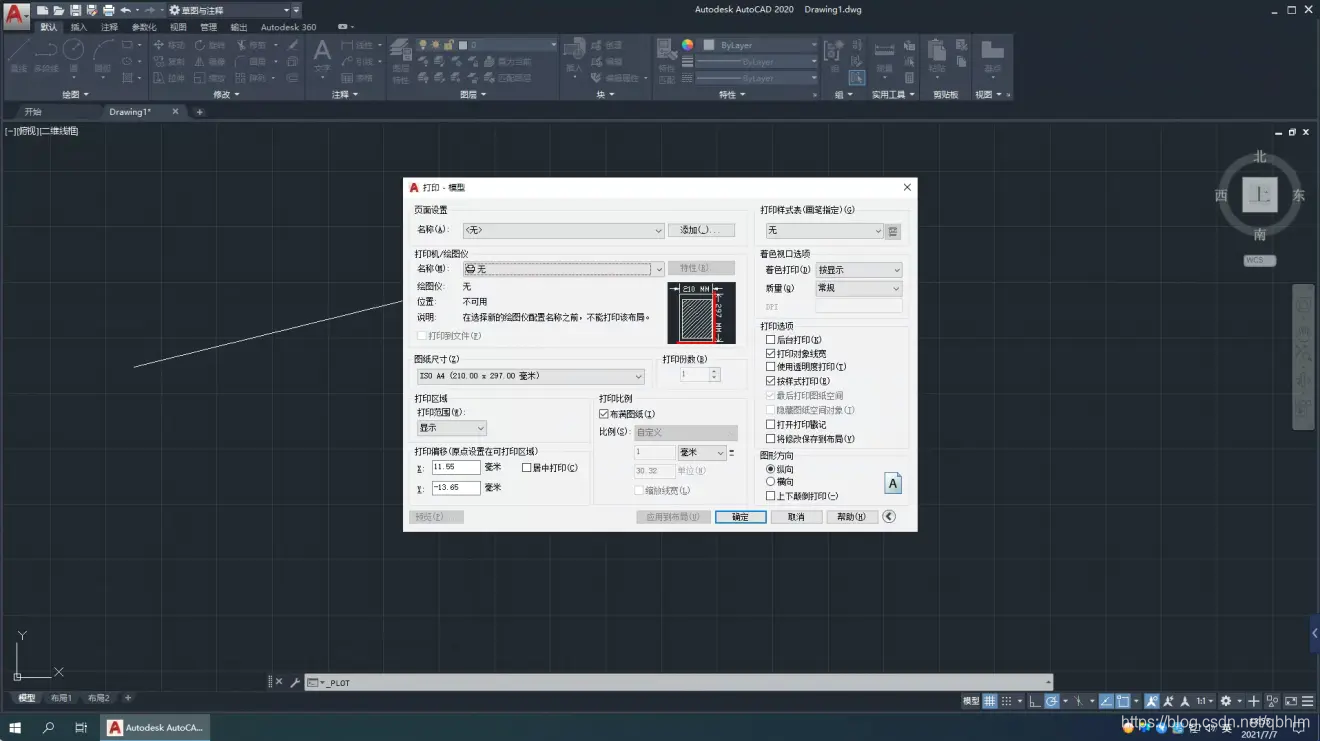Open Autodesk AutoCAD taskbar button

coord(156,727)
